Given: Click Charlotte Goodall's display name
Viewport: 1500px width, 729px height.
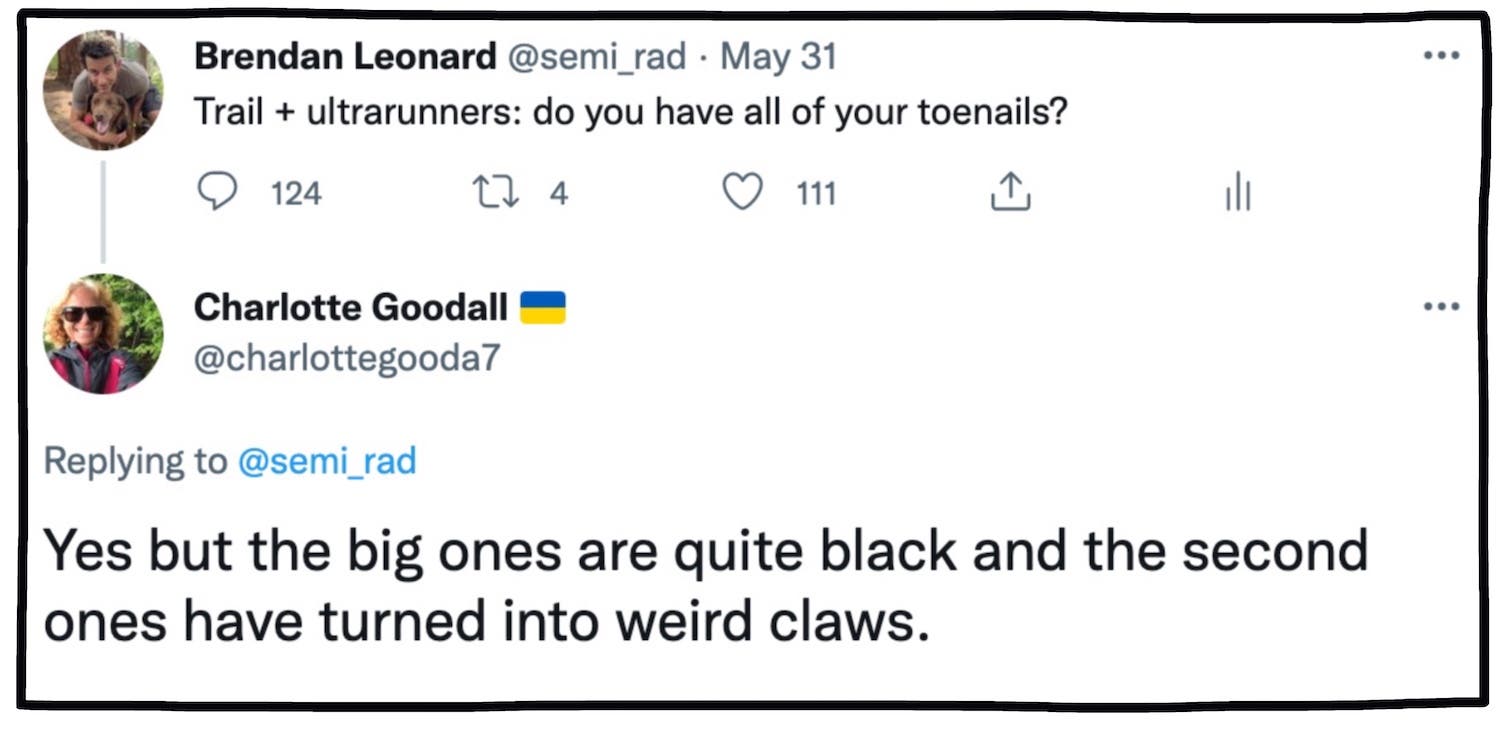Looking at the screenshot, I should (x=348, y=307).
